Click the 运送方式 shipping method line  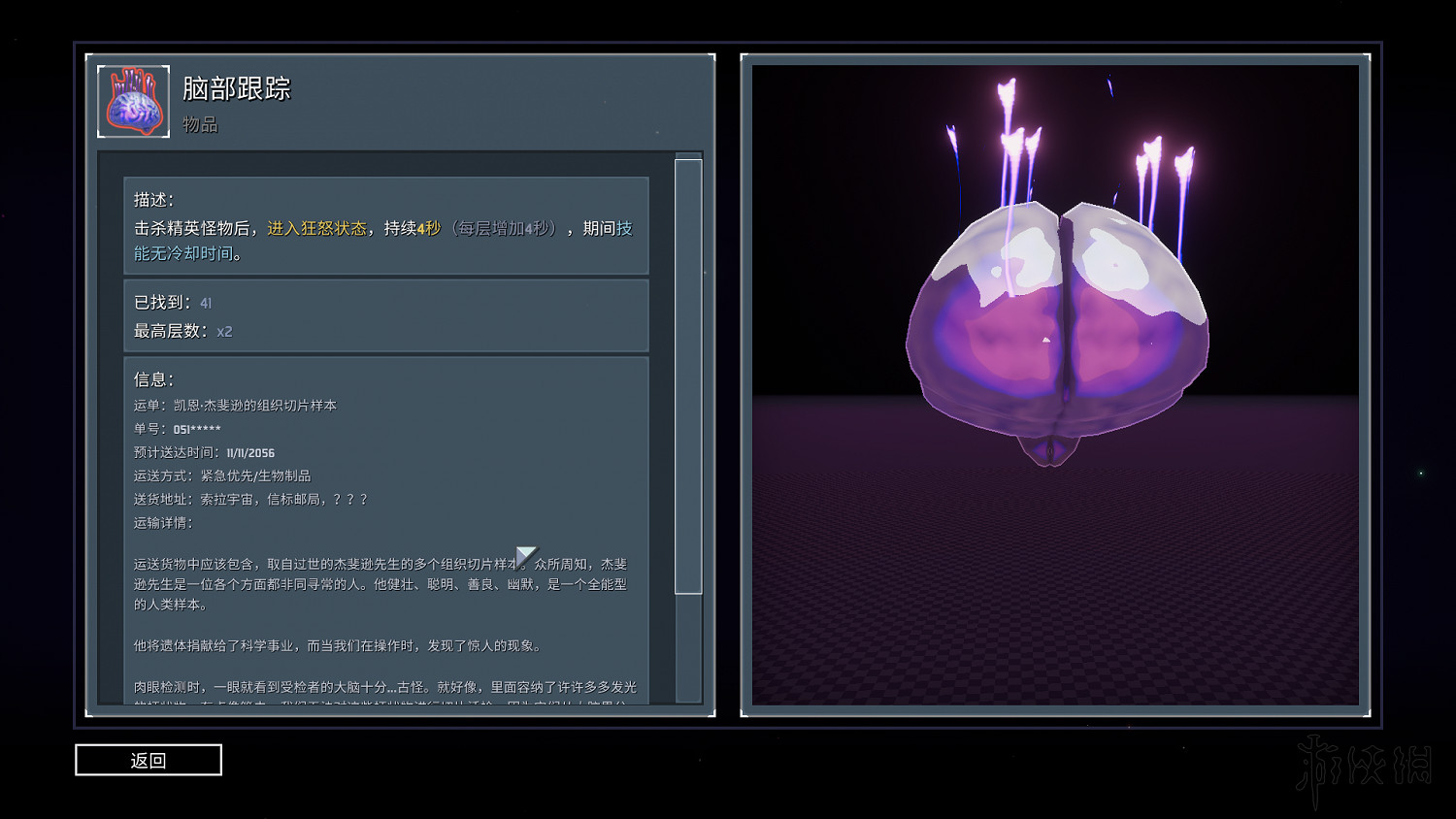tap(222, 475)
